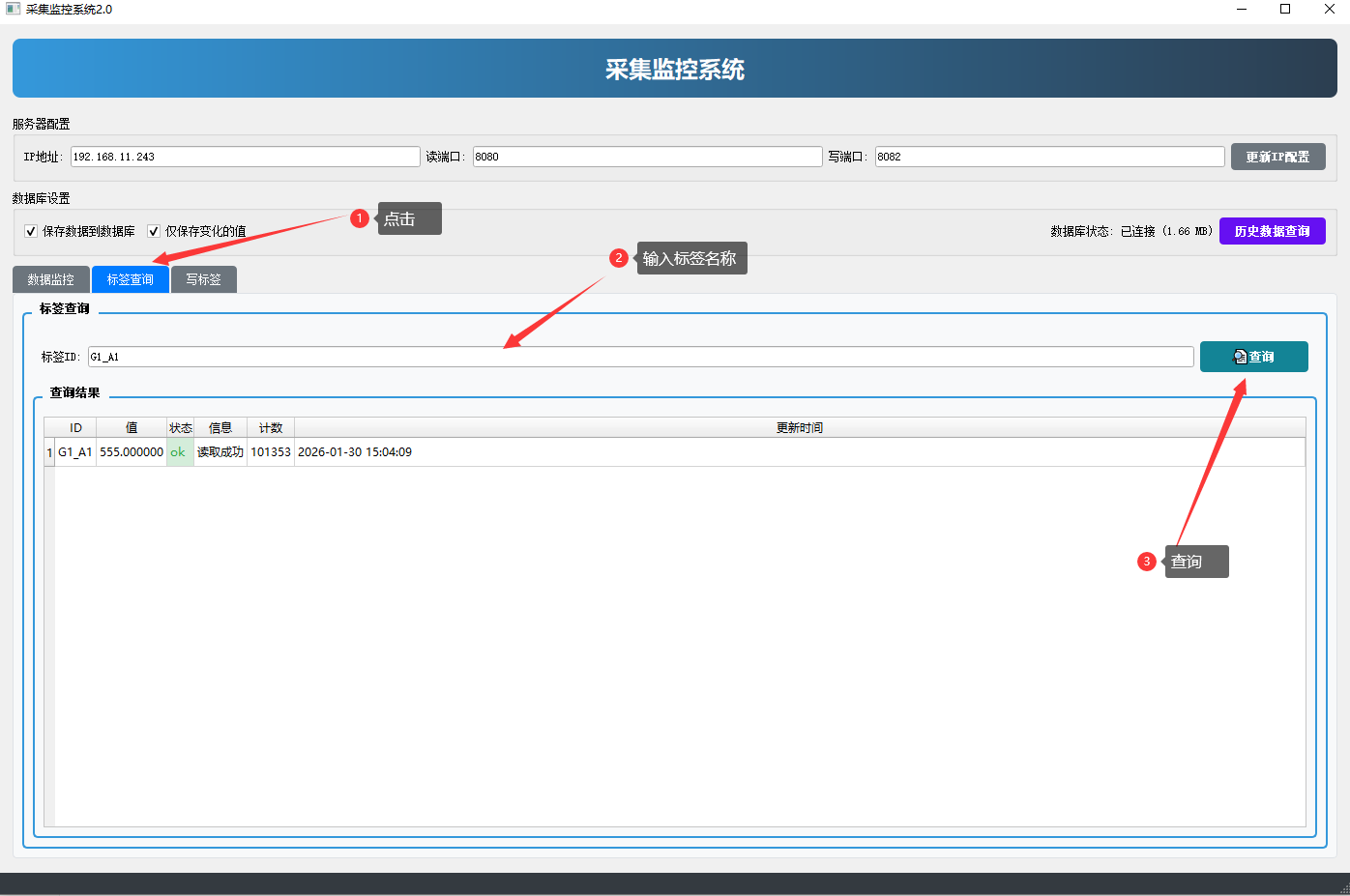Click the 读端口 field showing 8080

click(x=647, y=157)
